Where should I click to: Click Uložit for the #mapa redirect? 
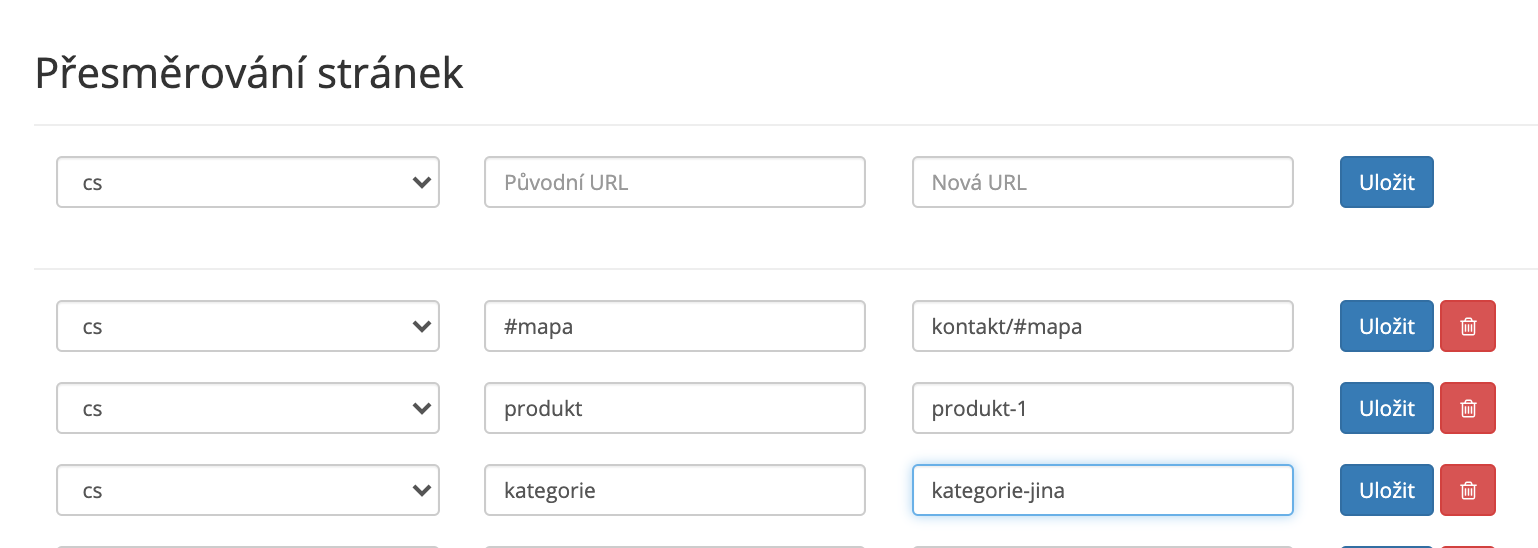coord(1387,326)
